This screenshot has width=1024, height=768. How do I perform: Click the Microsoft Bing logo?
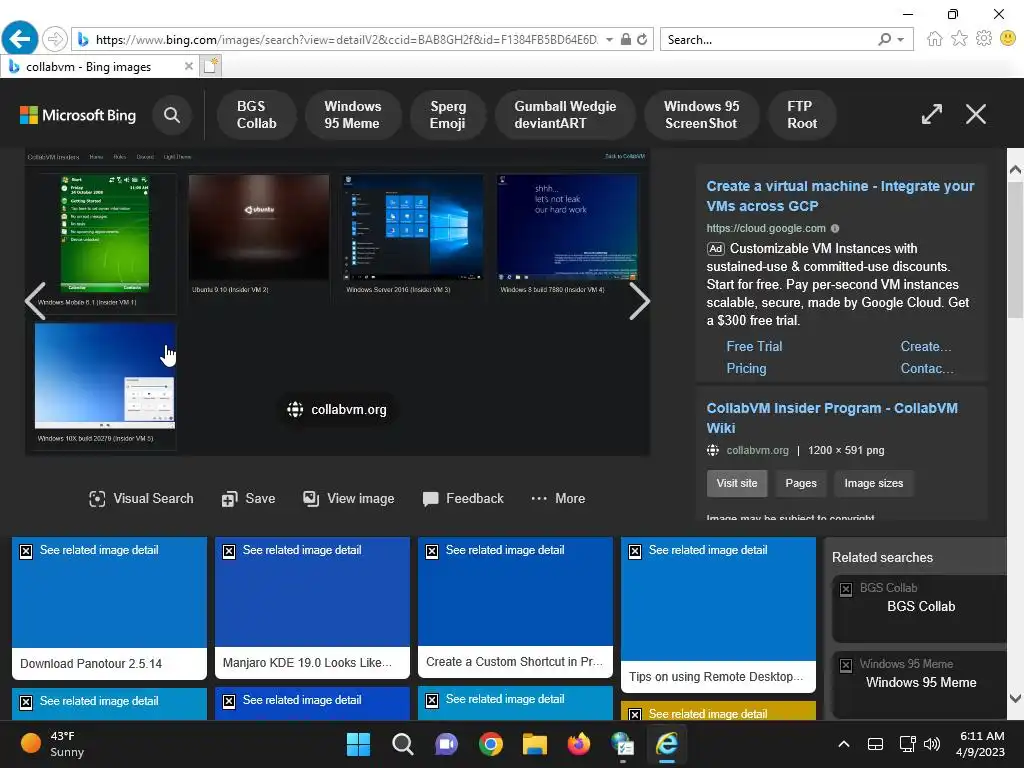78,115
